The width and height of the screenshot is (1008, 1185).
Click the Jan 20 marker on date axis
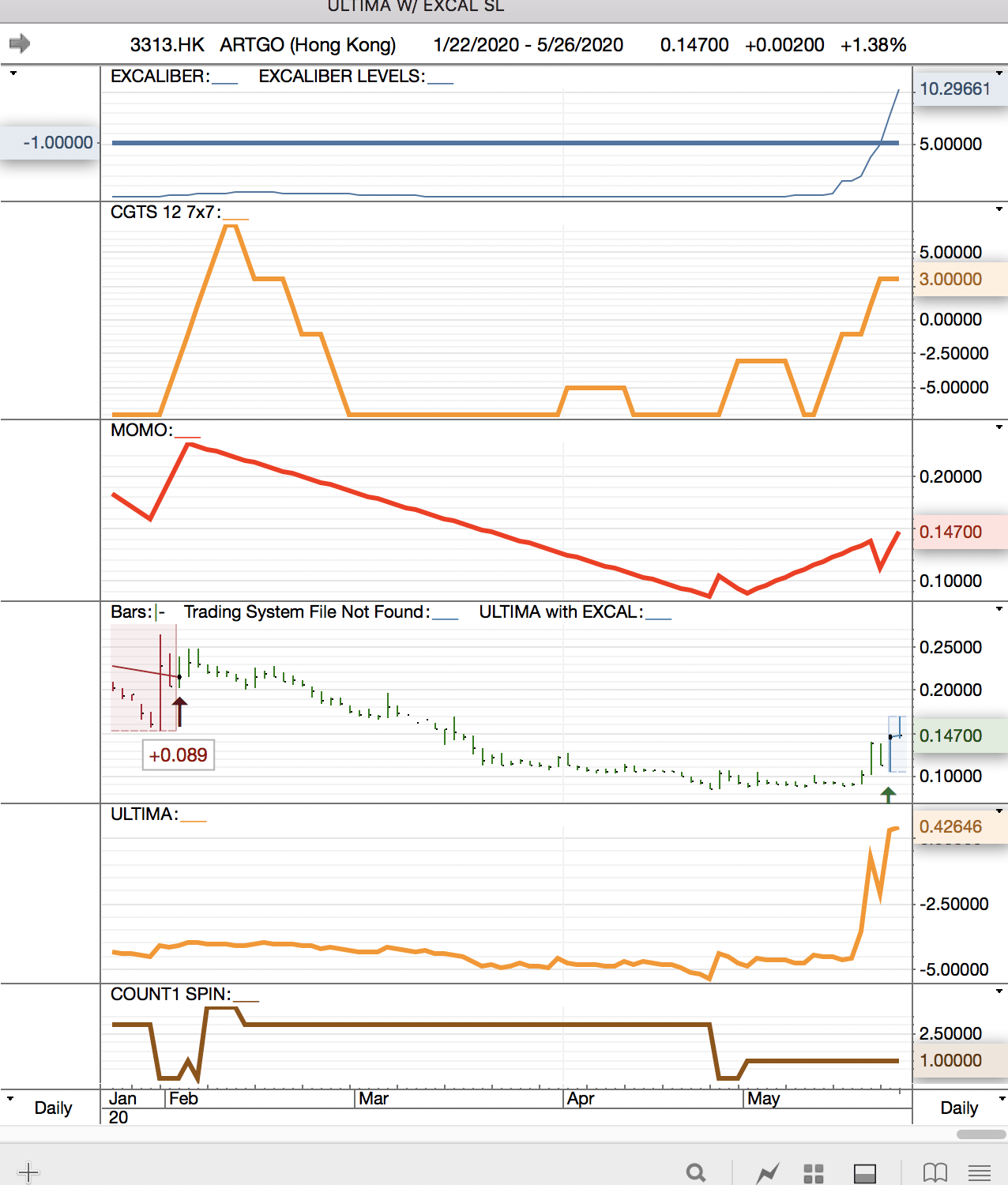point(122,1108)
